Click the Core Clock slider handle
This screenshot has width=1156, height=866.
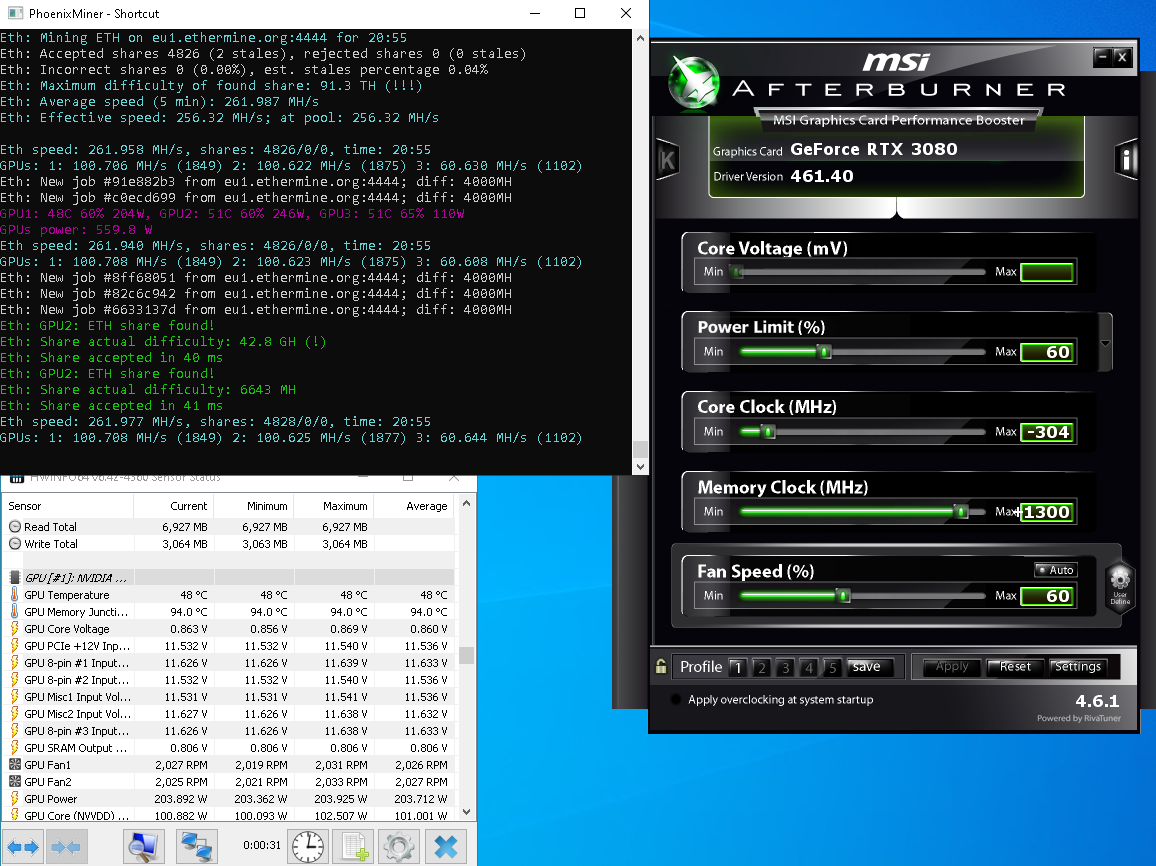[x=768, y=432]
